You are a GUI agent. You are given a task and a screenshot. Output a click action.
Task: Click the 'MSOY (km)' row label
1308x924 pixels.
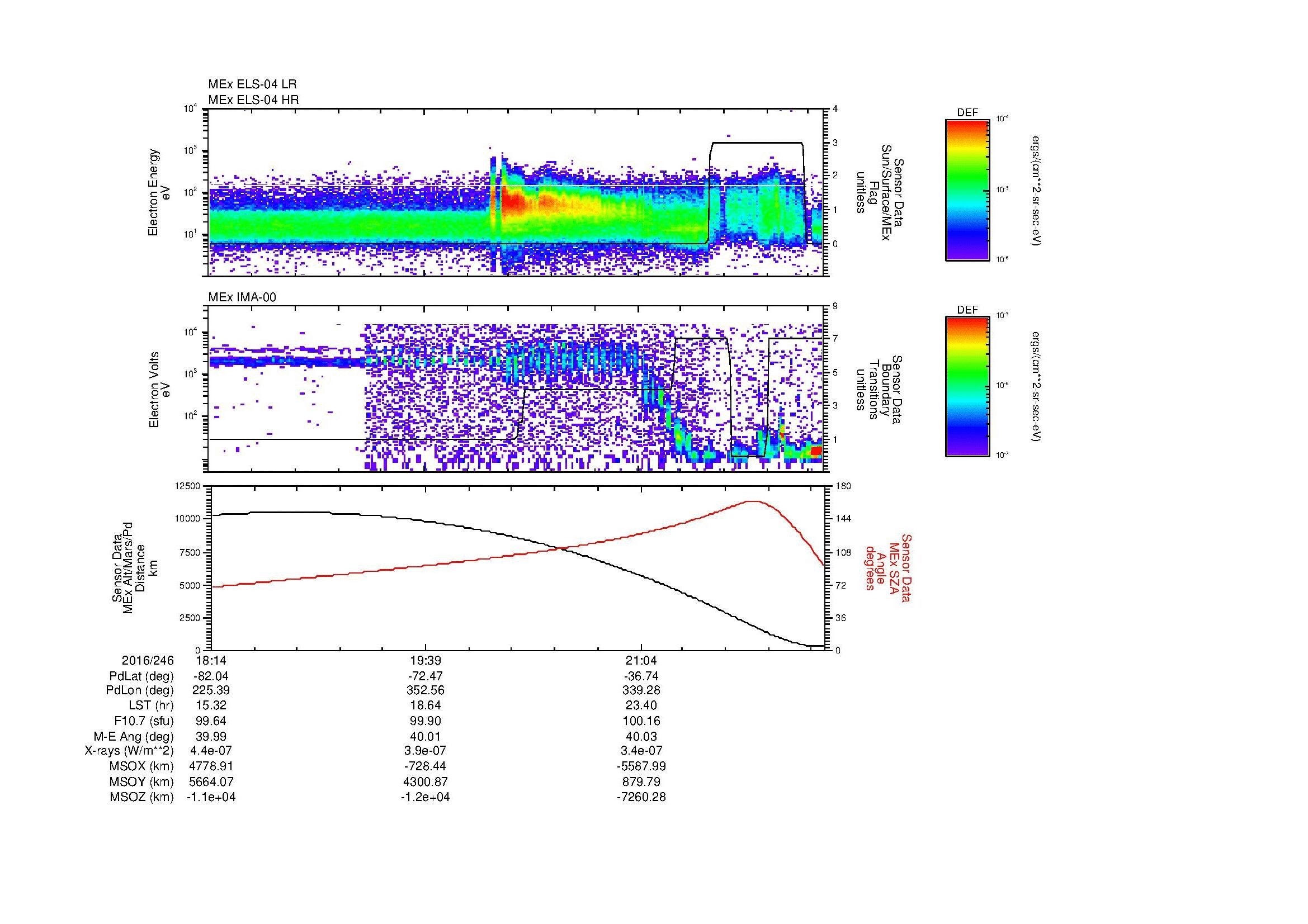click(142, 781)
